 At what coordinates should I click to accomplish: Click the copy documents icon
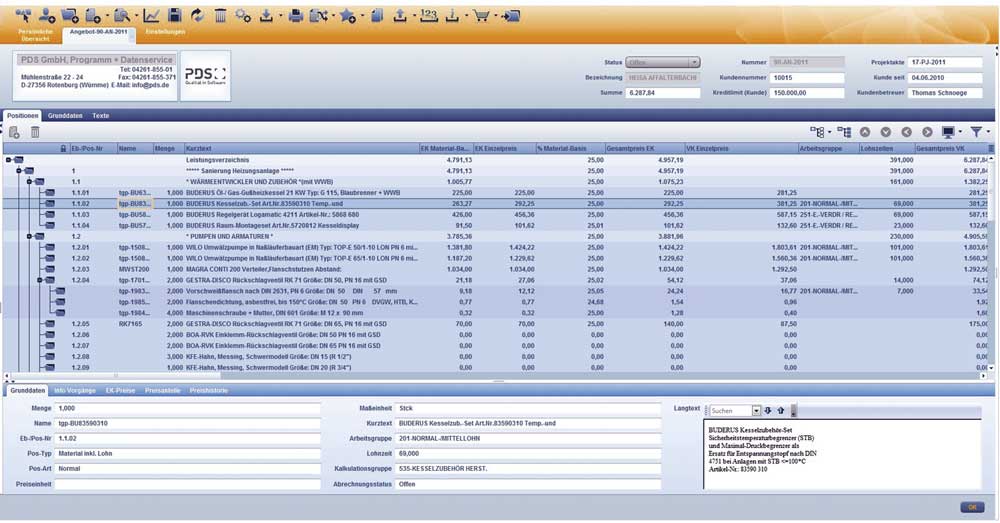(x=377, y=15)
